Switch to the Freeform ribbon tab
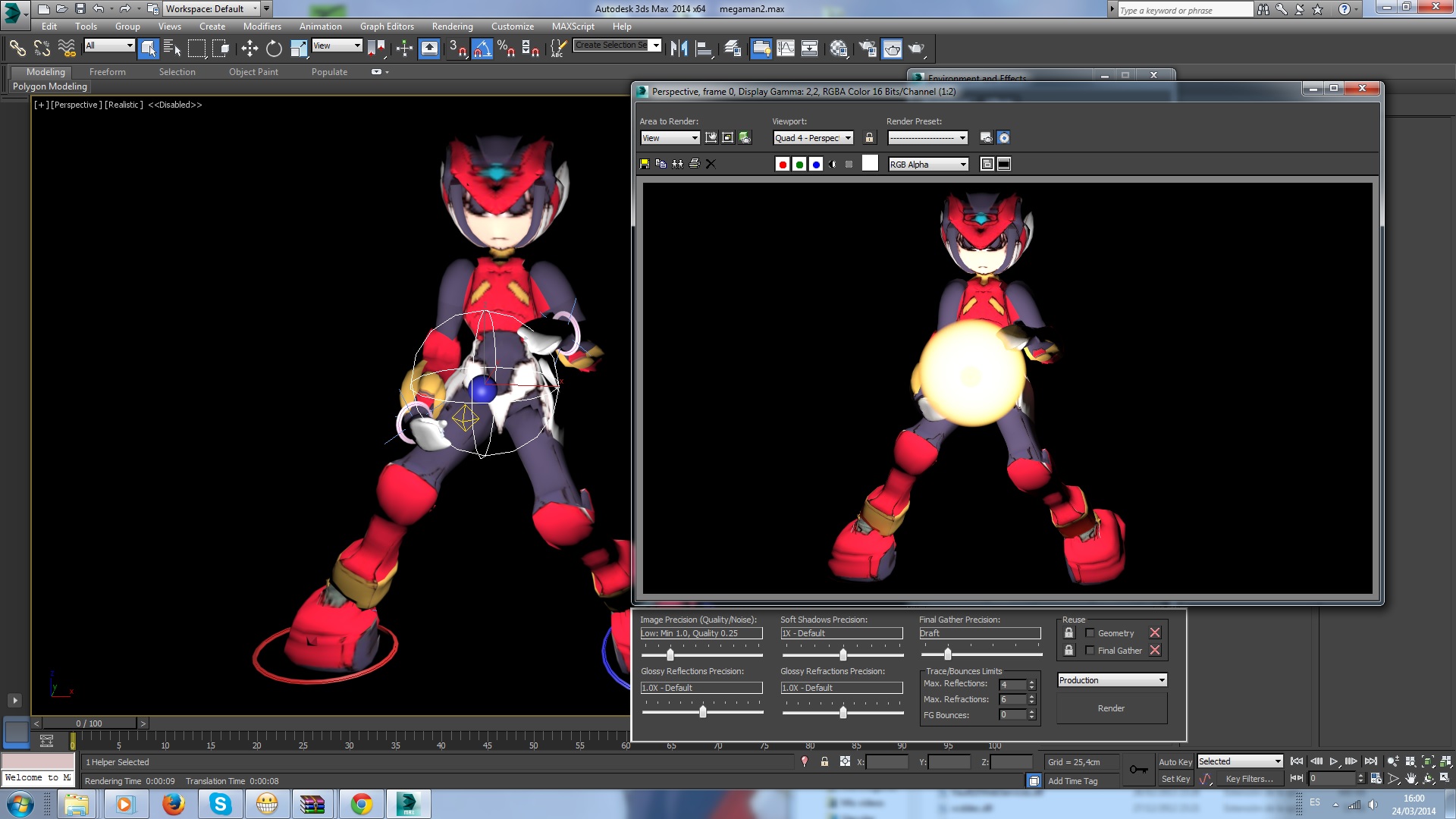This screenshot has height=819, width=1456. pos(107,72)
